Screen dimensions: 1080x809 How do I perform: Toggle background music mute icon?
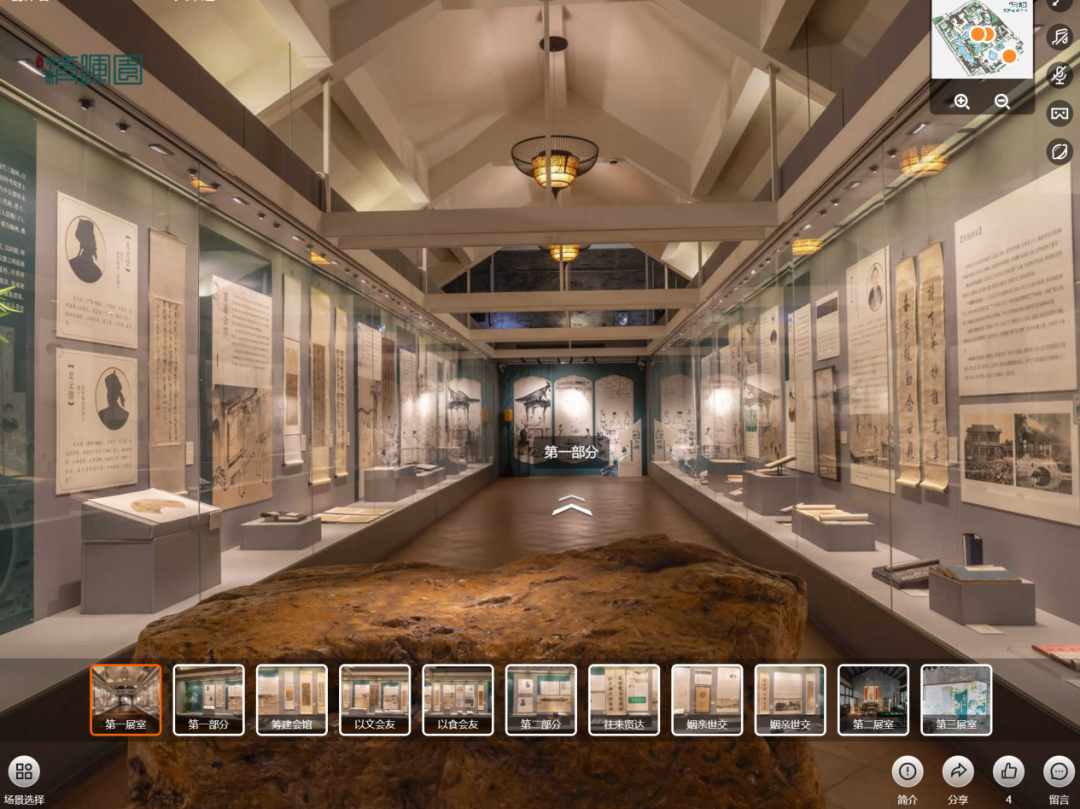point(1058,37)
